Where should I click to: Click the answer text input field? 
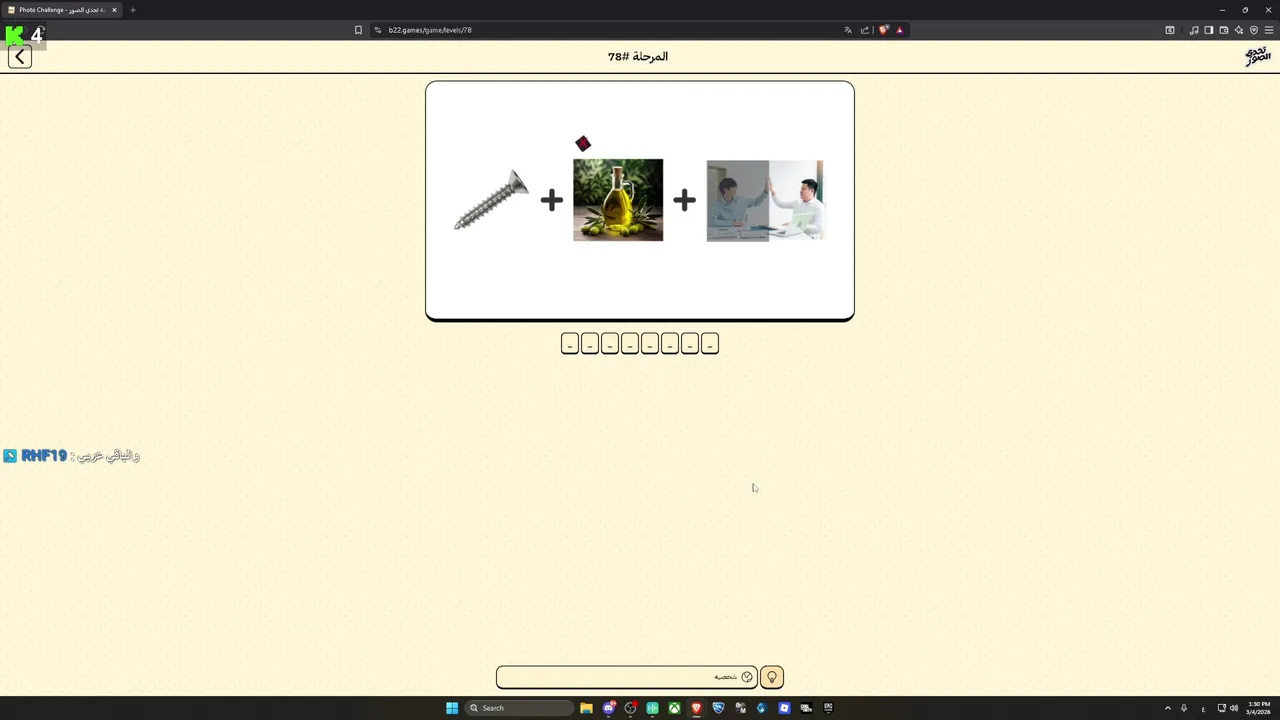(x=626, y=677)
